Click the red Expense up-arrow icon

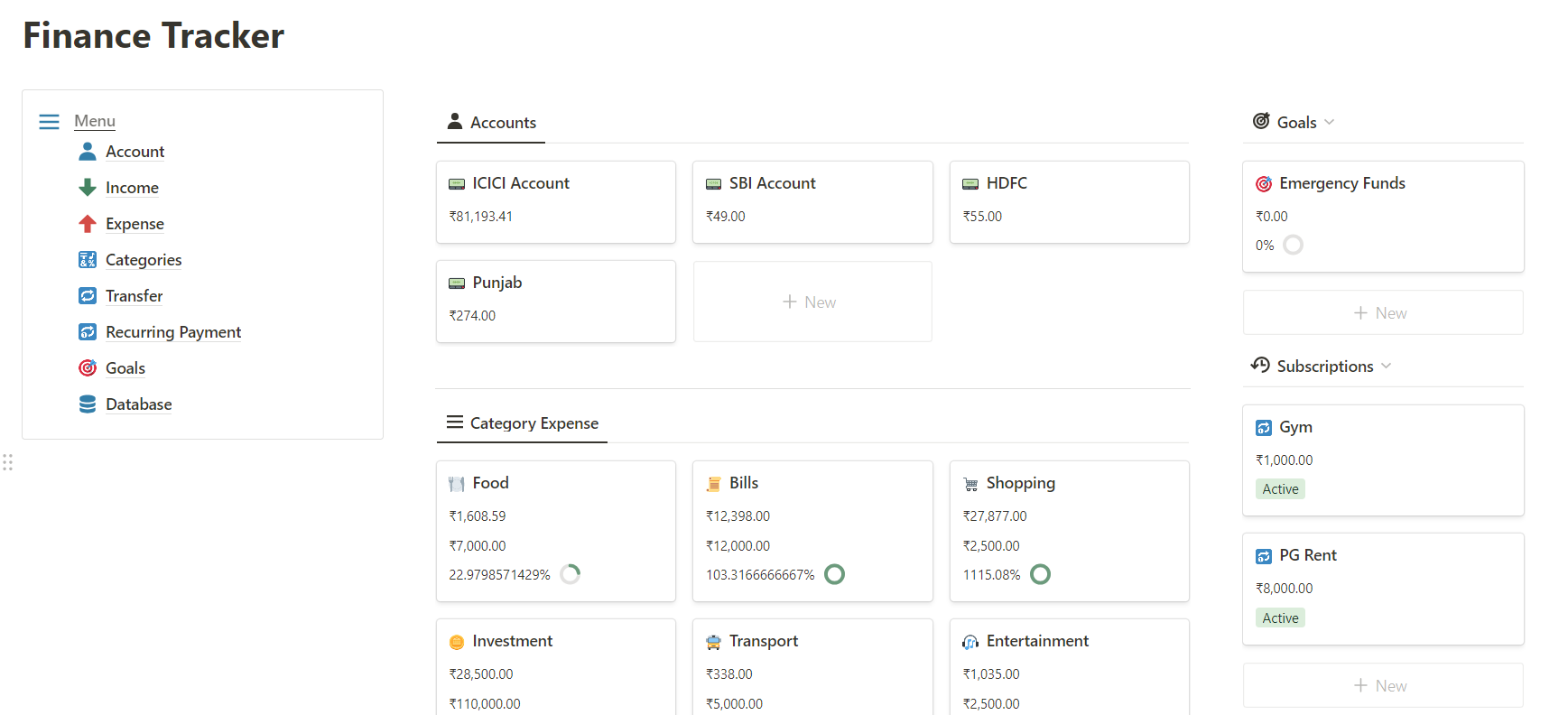88,224
